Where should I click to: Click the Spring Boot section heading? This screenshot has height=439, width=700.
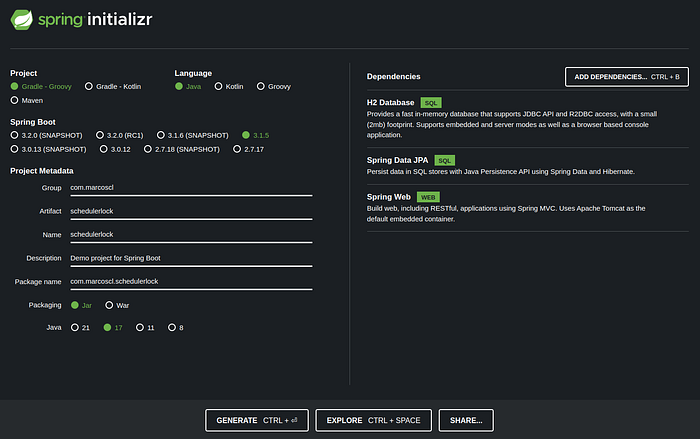33,122
